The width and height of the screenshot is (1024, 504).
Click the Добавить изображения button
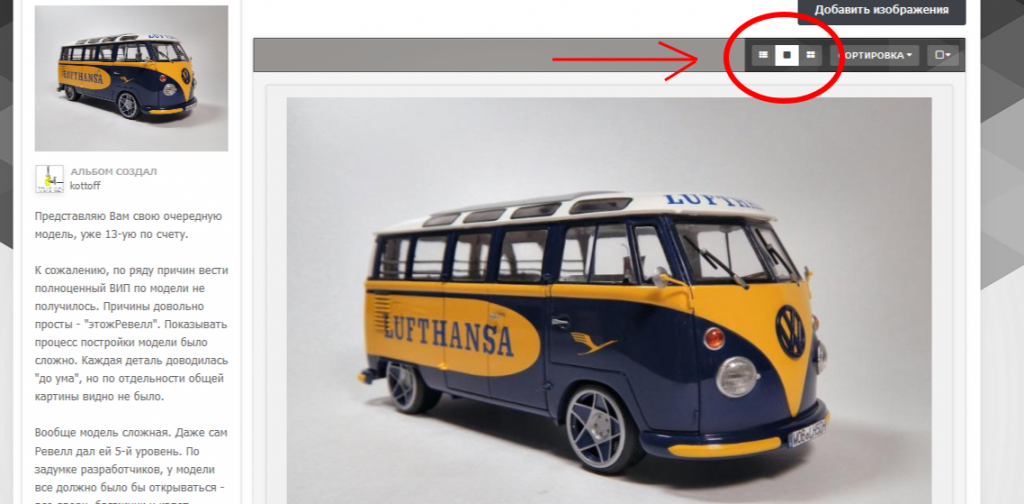pyautogui.click(x=881, y=10)
